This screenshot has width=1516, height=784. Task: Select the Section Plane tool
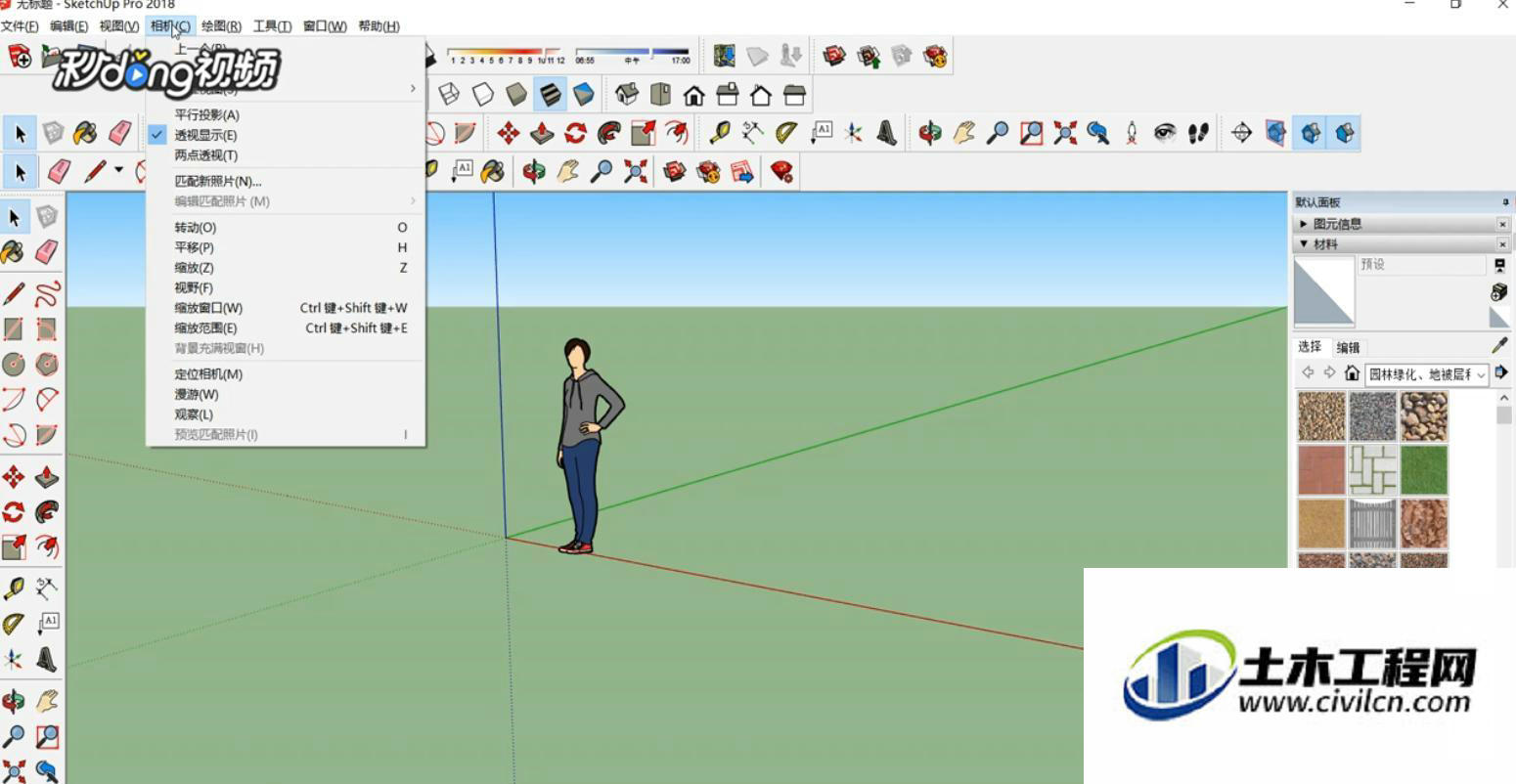(x=1242, y=133)
